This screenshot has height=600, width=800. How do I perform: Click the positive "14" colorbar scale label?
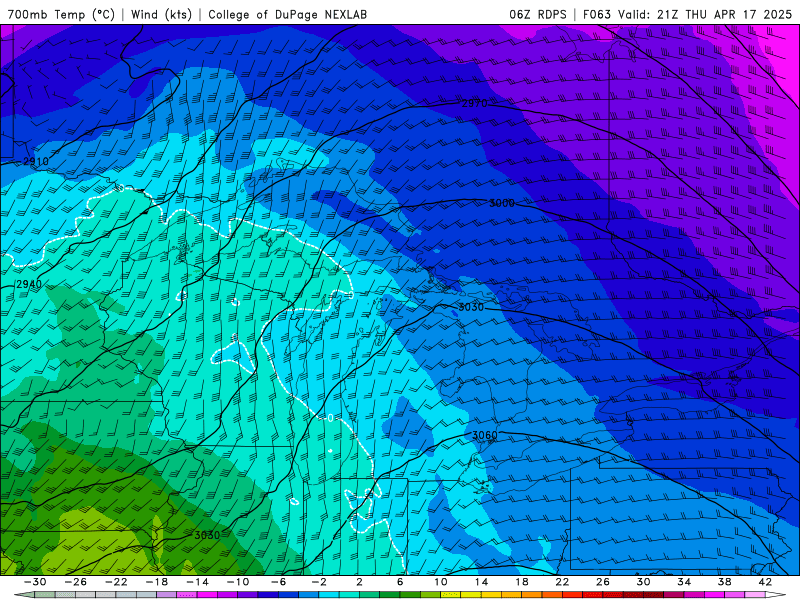(481, 582)
